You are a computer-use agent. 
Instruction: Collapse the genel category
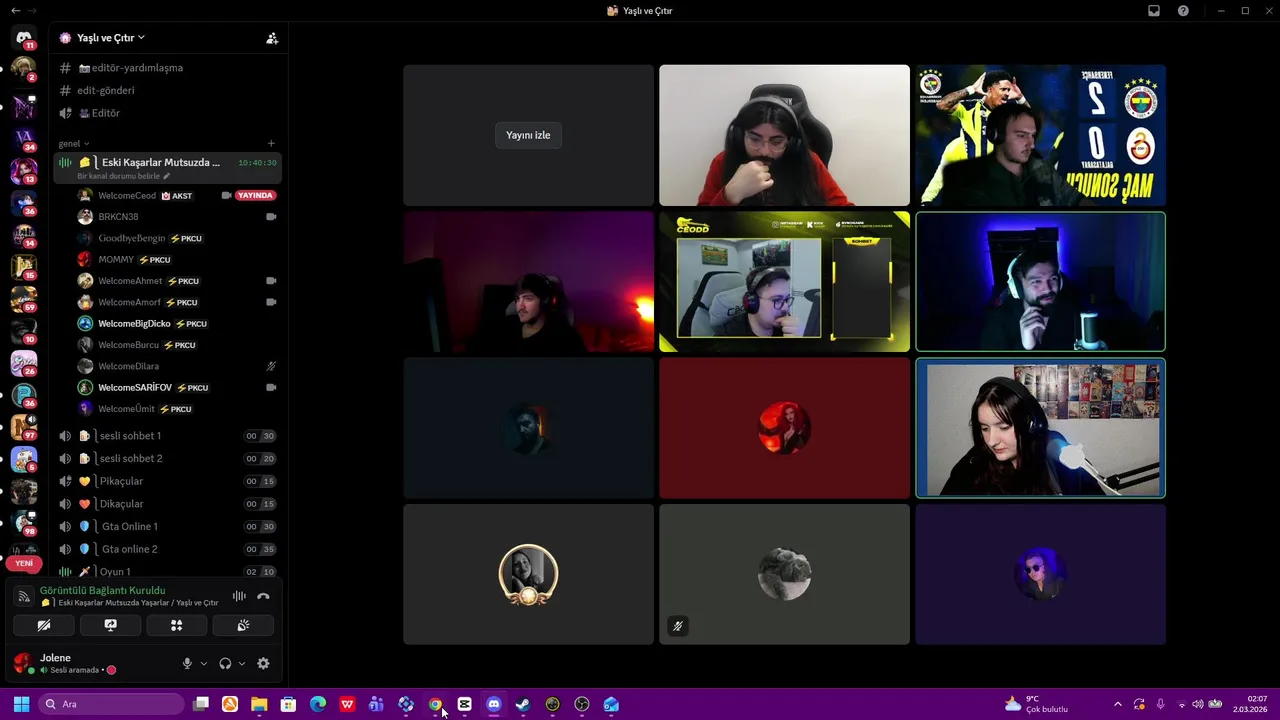point(73,144)
